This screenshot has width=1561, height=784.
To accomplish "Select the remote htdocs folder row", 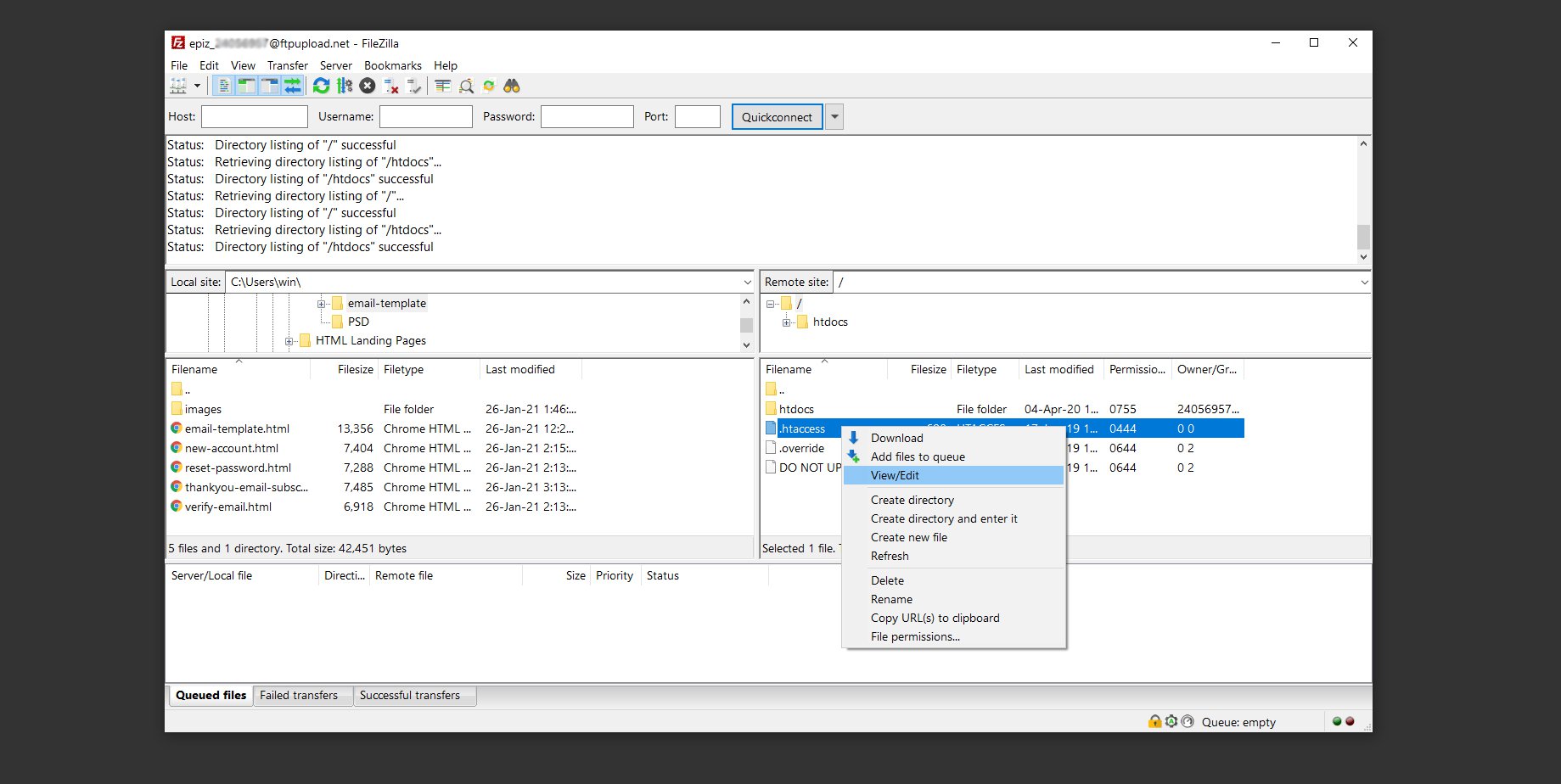I will [x=1003, y=409].
